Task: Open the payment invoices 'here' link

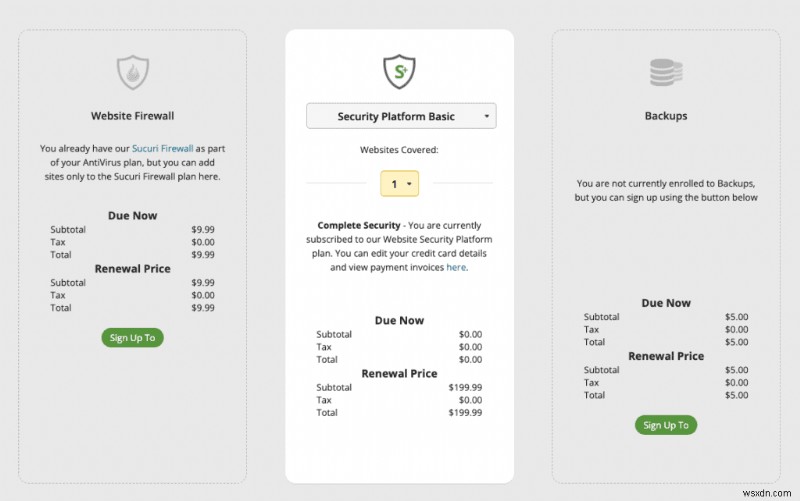Action: click(x=456, y=267)
